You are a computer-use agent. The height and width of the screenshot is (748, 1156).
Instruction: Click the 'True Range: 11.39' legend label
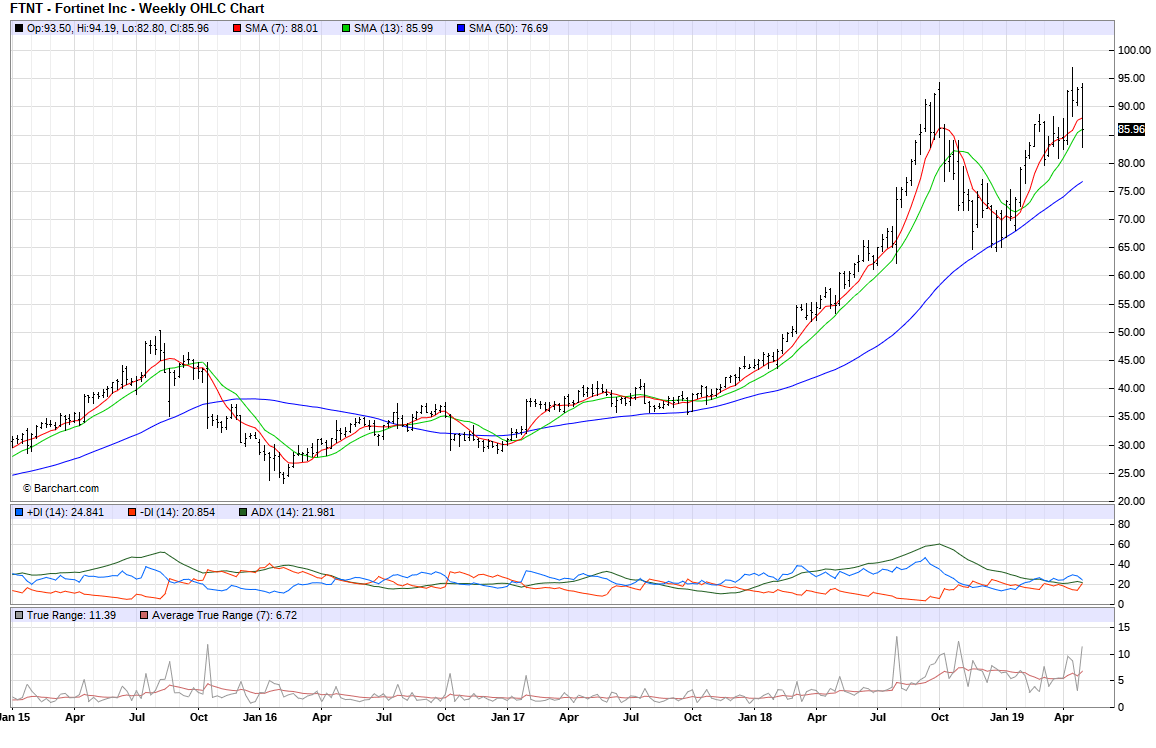(72, 615)
